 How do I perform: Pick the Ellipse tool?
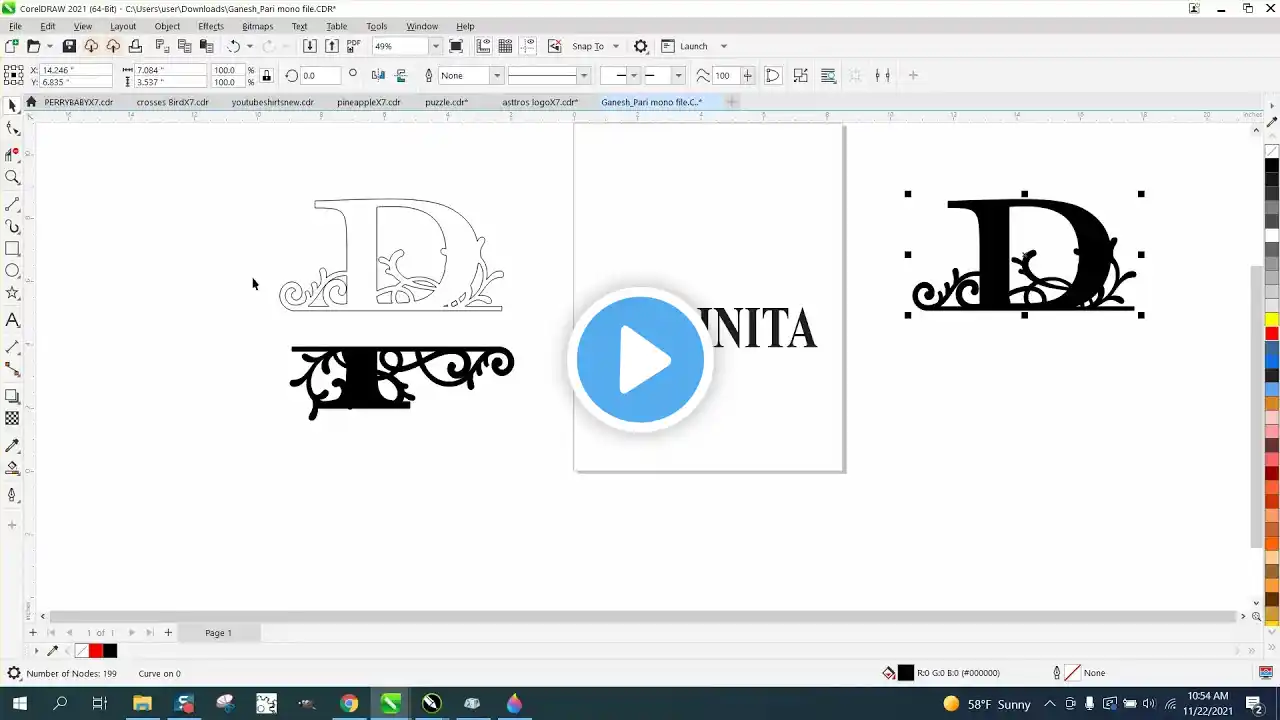point(13,271)
